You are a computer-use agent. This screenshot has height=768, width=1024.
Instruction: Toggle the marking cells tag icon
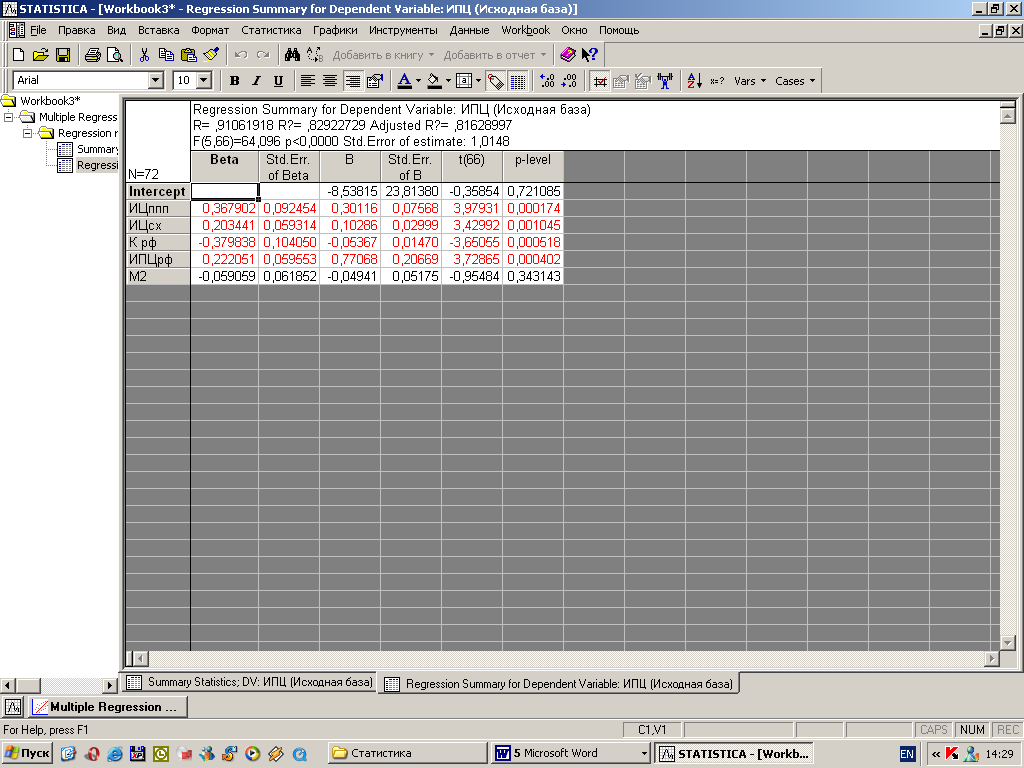pos(495,81)
